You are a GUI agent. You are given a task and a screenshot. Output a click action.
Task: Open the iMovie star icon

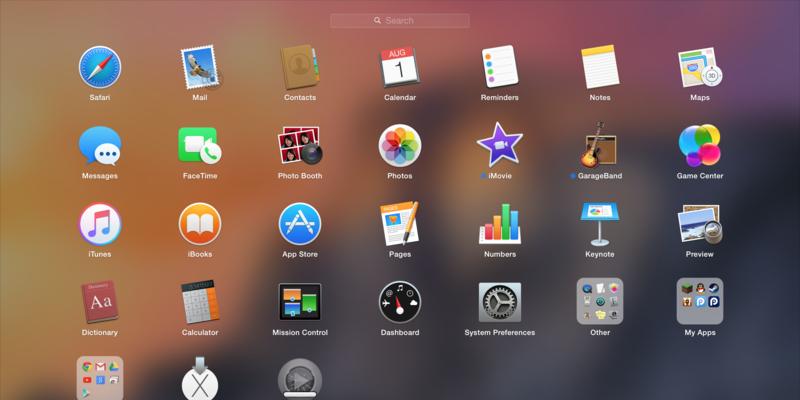(x=500, y=144)
